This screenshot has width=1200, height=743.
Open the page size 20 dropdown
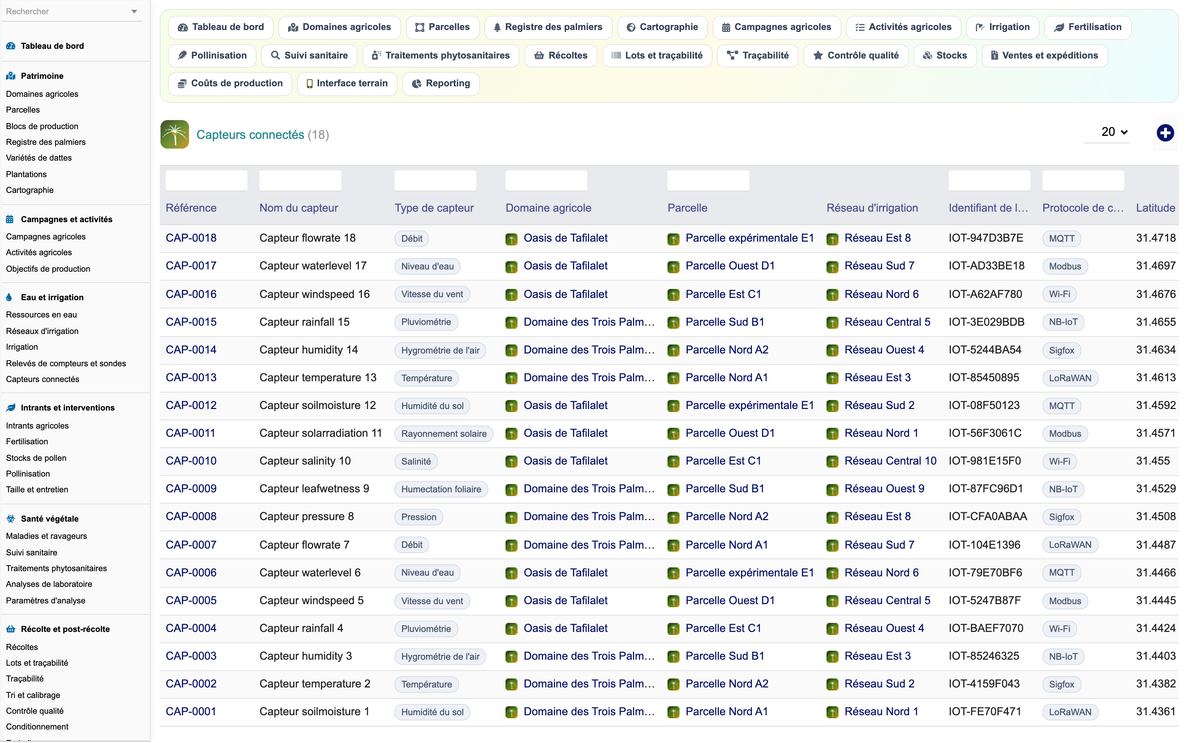[x=1108, y=132]
